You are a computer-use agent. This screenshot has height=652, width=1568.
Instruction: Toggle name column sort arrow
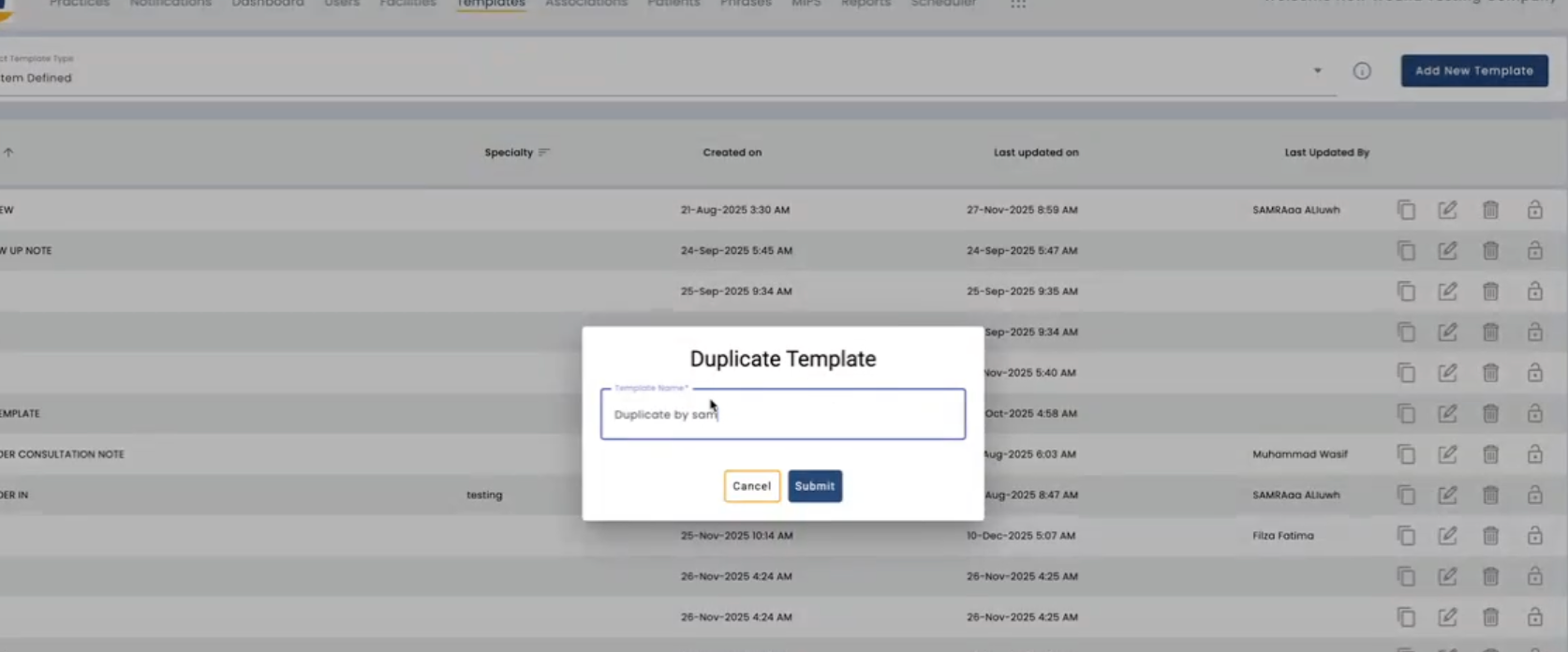(8, 153)
